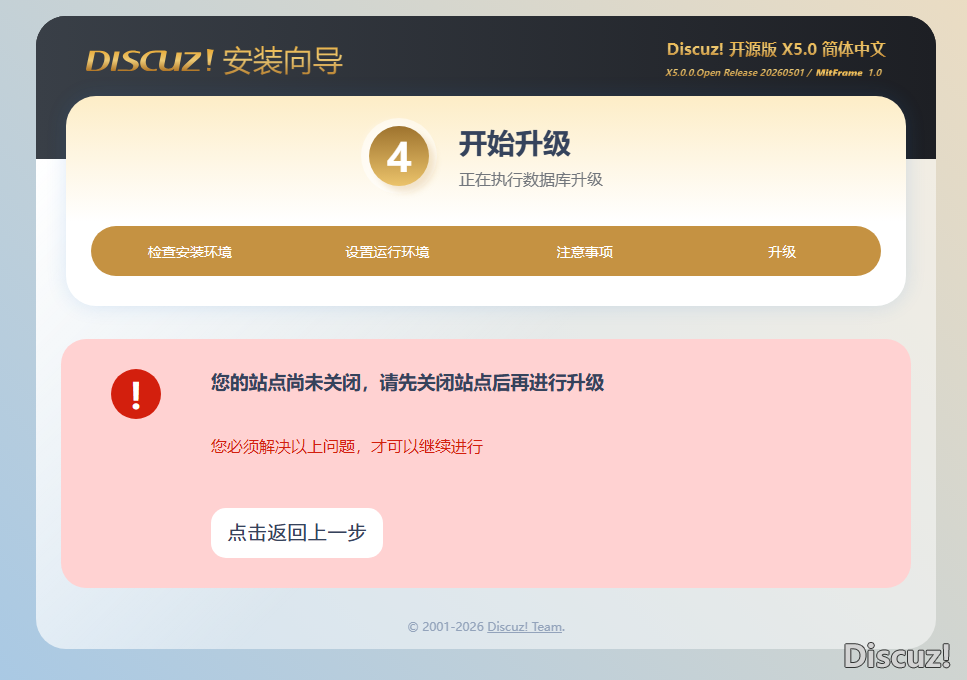Click the 点击返回上一步 button
The width and height of the screenshot is (967, 680).
[x=297, y=533]
